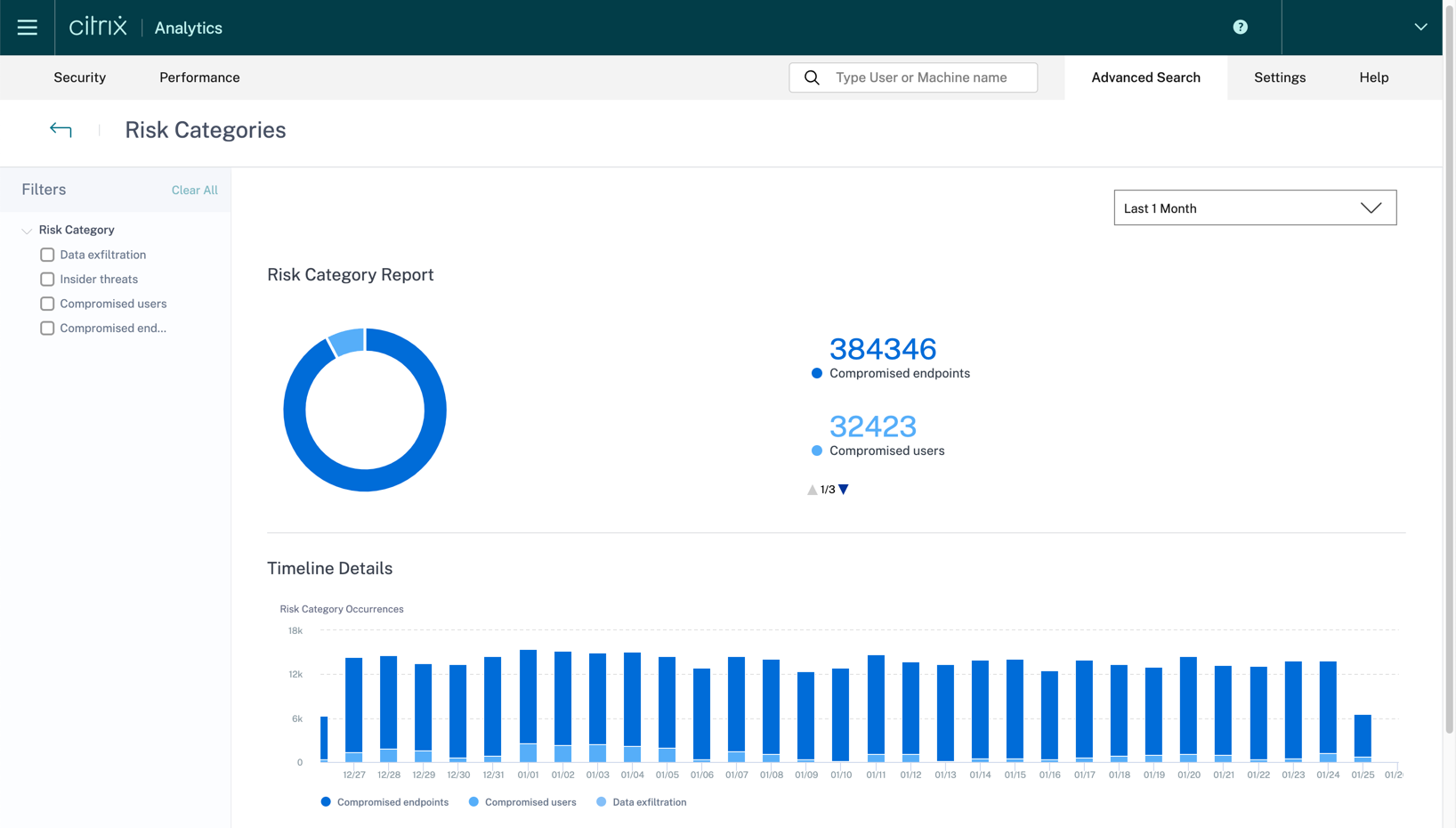Click Clear All filters link
The height and width of the screenshot is (828, 1456).
click(194, 191)
